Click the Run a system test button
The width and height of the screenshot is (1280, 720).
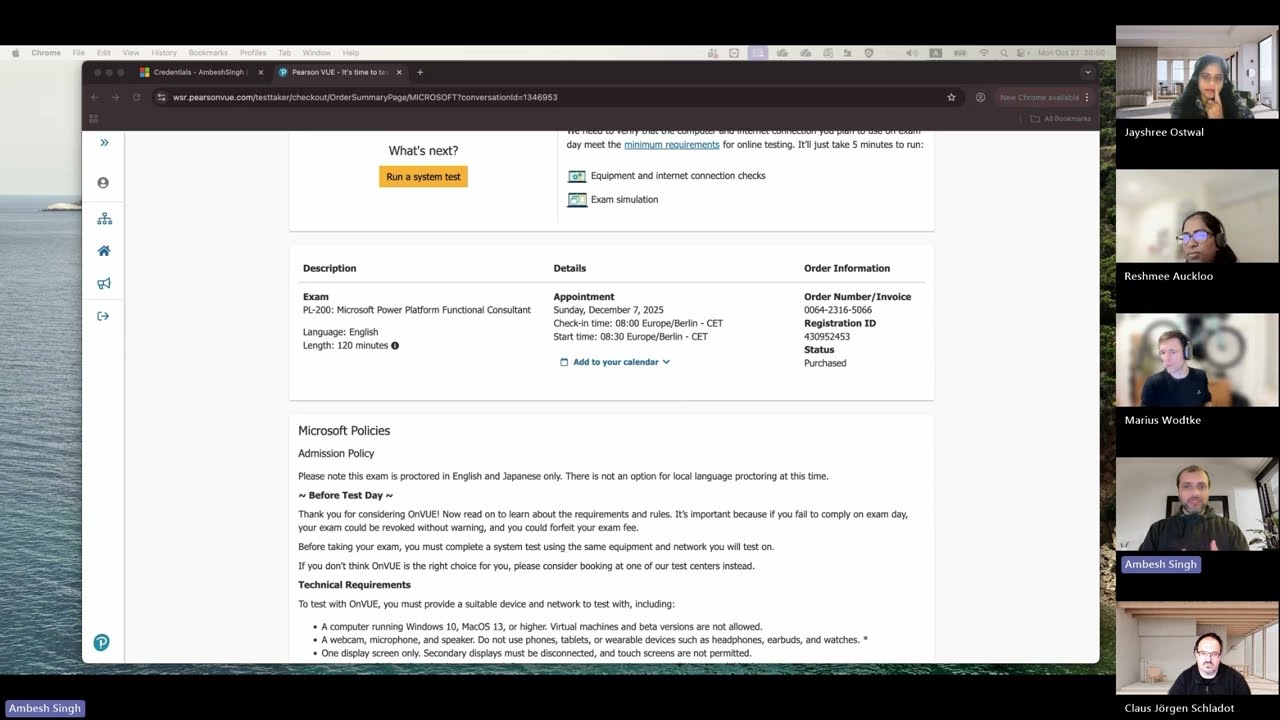(423, 177)
